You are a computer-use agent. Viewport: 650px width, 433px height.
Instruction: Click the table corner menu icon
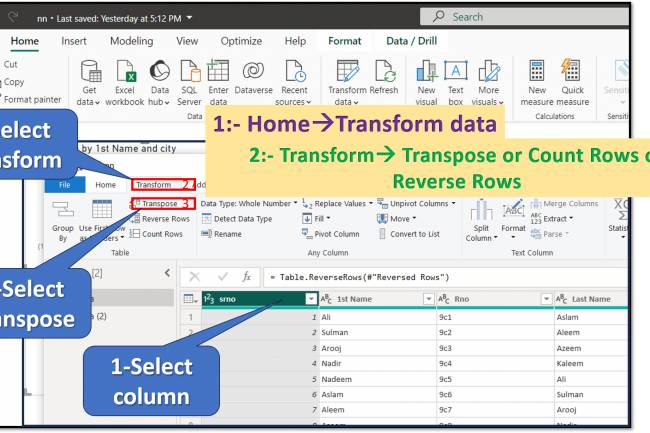[x=190, y=299]
